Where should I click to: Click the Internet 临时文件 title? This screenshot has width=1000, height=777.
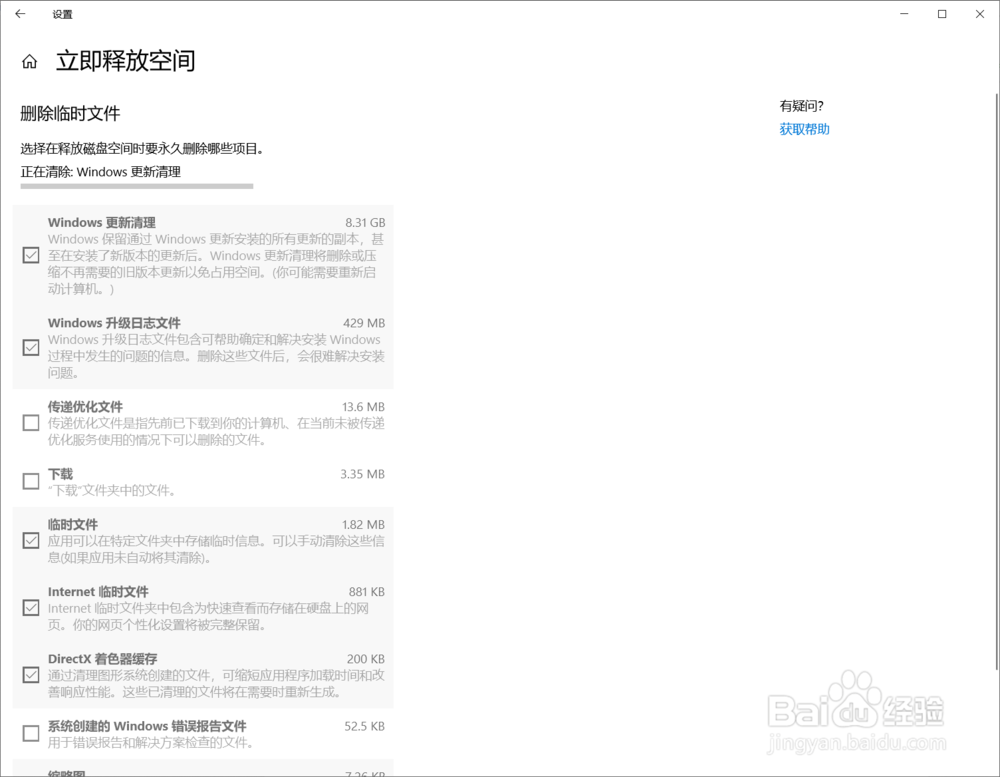(x=98, y=591)
